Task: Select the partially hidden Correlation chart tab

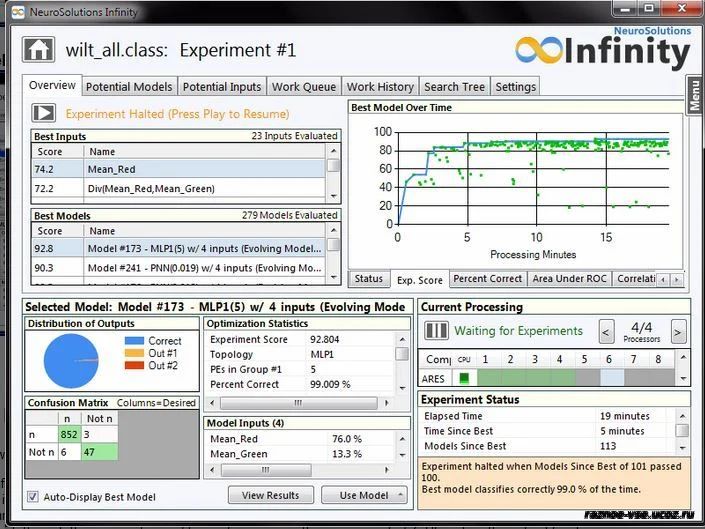Action: pyautogui.click(x=635, y=279)
